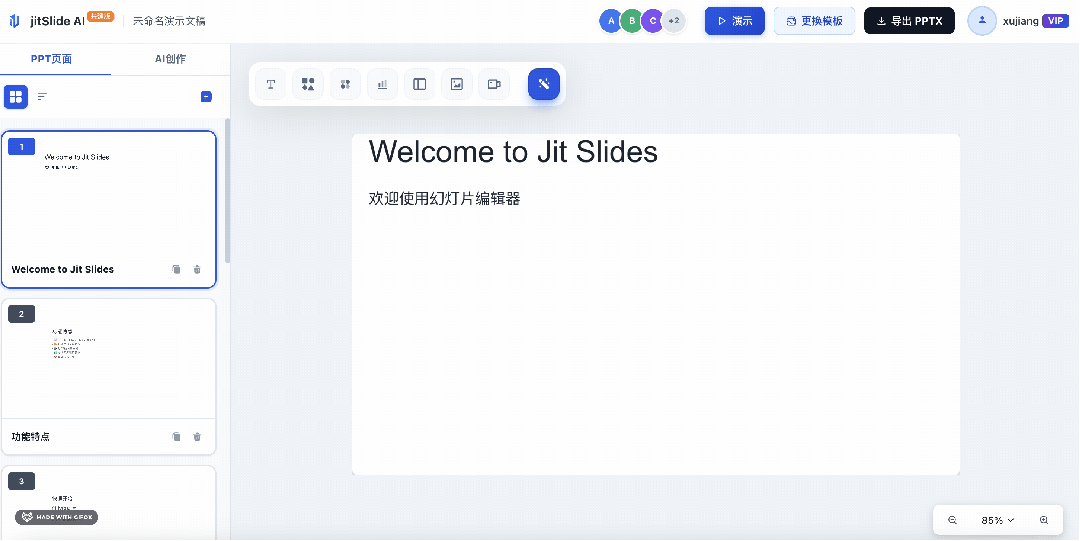The image size is (1080, 541).
Task: Click the zoom in magnifier
Action: (1044, 520)
